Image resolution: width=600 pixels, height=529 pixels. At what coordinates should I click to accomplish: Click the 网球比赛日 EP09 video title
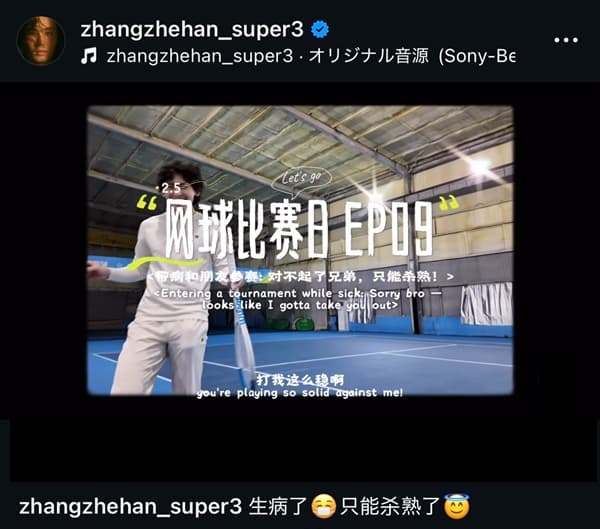299,230
